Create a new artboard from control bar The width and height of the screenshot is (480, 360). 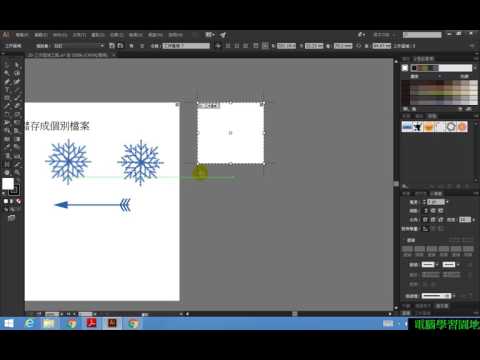[132, 46]
